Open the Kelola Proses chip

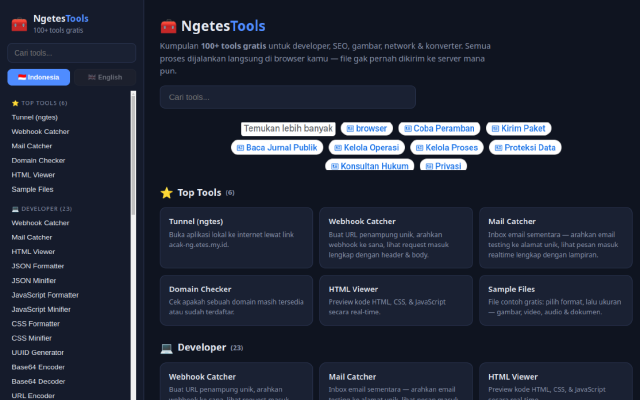click(x=447, y=148)
